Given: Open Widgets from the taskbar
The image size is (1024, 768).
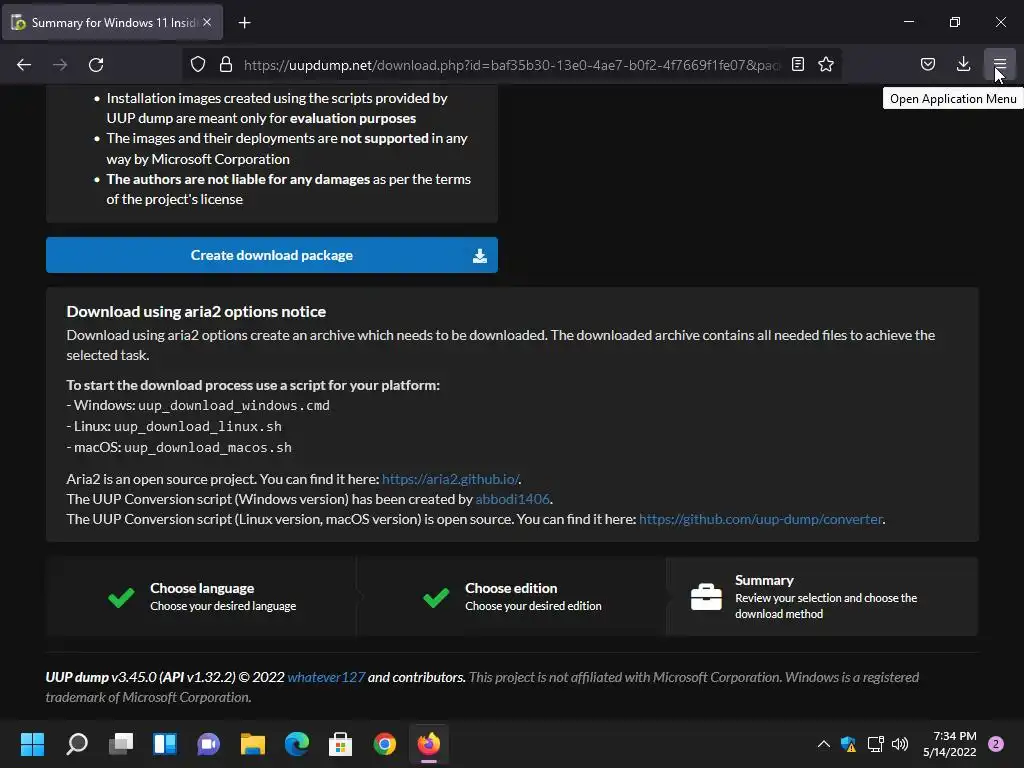Looking at the screenshot, I should [165, 744].
